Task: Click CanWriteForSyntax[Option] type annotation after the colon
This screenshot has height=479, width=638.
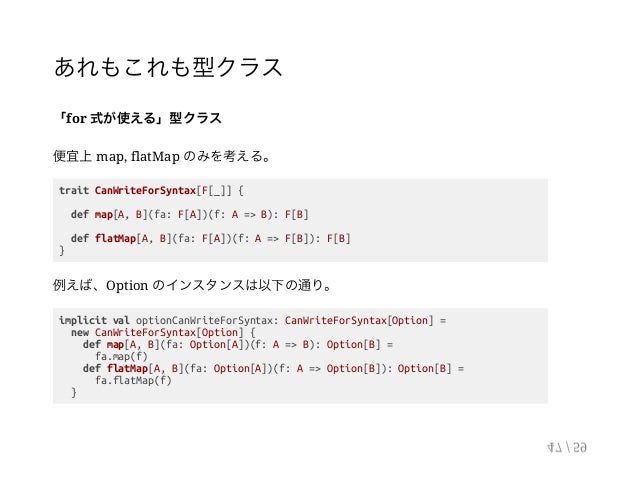Action: click(359, 320)
